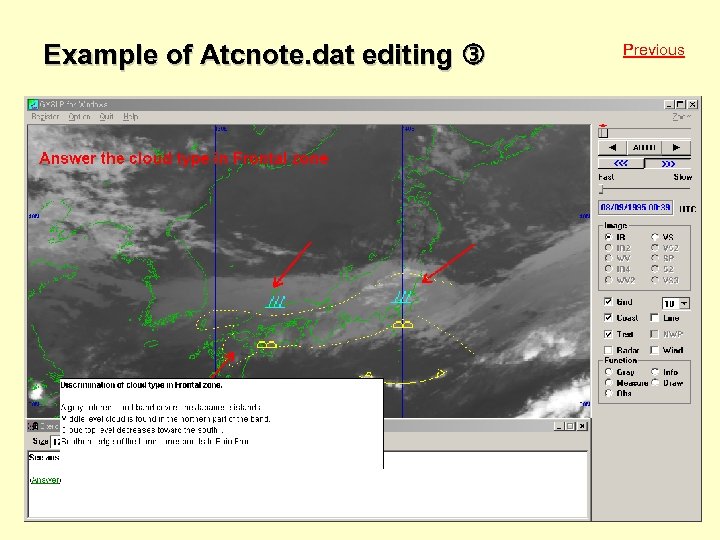Step back one frame with left arrow

click(612, 147)
